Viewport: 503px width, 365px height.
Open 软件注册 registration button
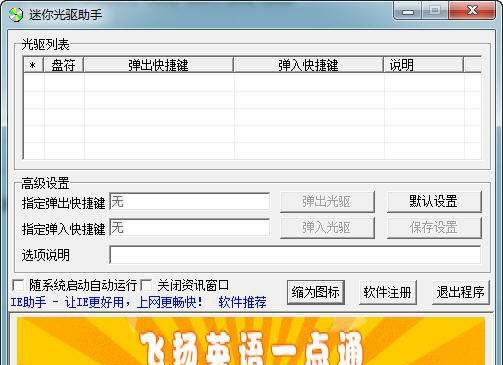(x=388, y=292)
